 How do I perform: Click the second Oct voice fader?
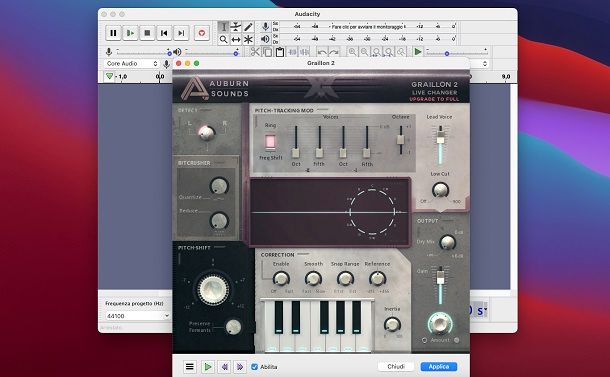343,153
